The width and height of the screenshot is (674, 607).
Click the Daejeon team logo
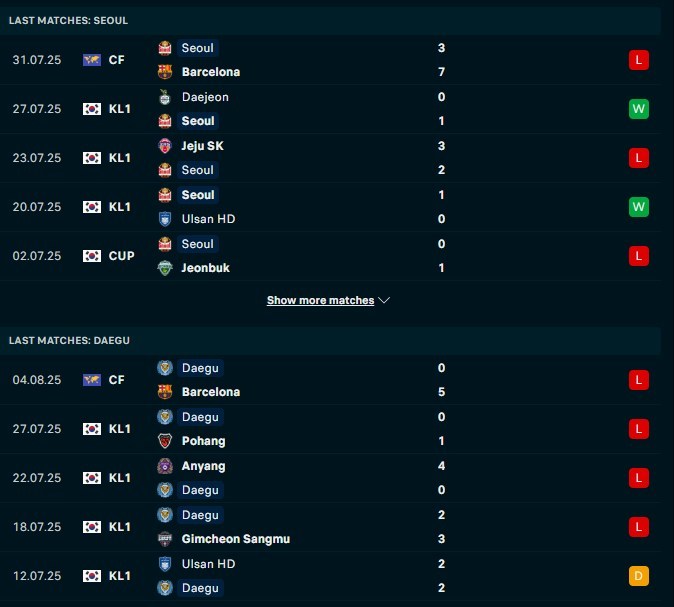[x=165, y=97]
